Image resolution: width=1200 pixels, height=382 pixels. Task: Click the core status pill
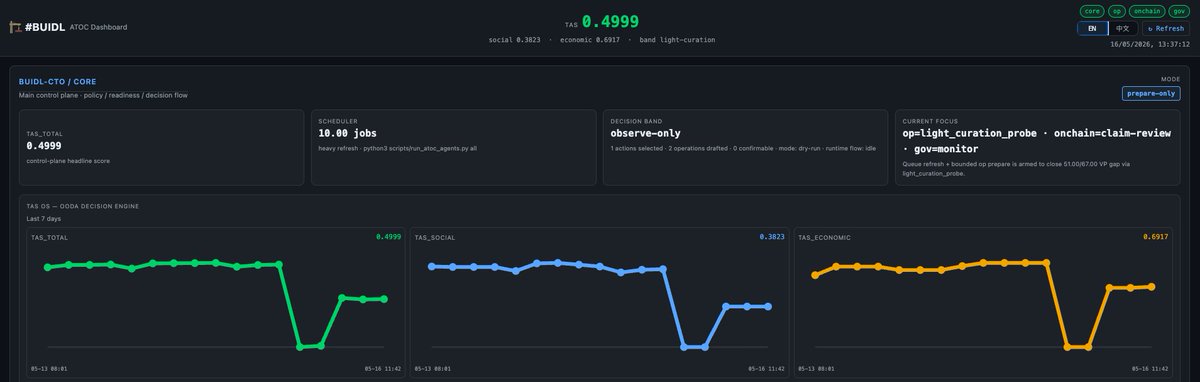[x=1092, y=11]
